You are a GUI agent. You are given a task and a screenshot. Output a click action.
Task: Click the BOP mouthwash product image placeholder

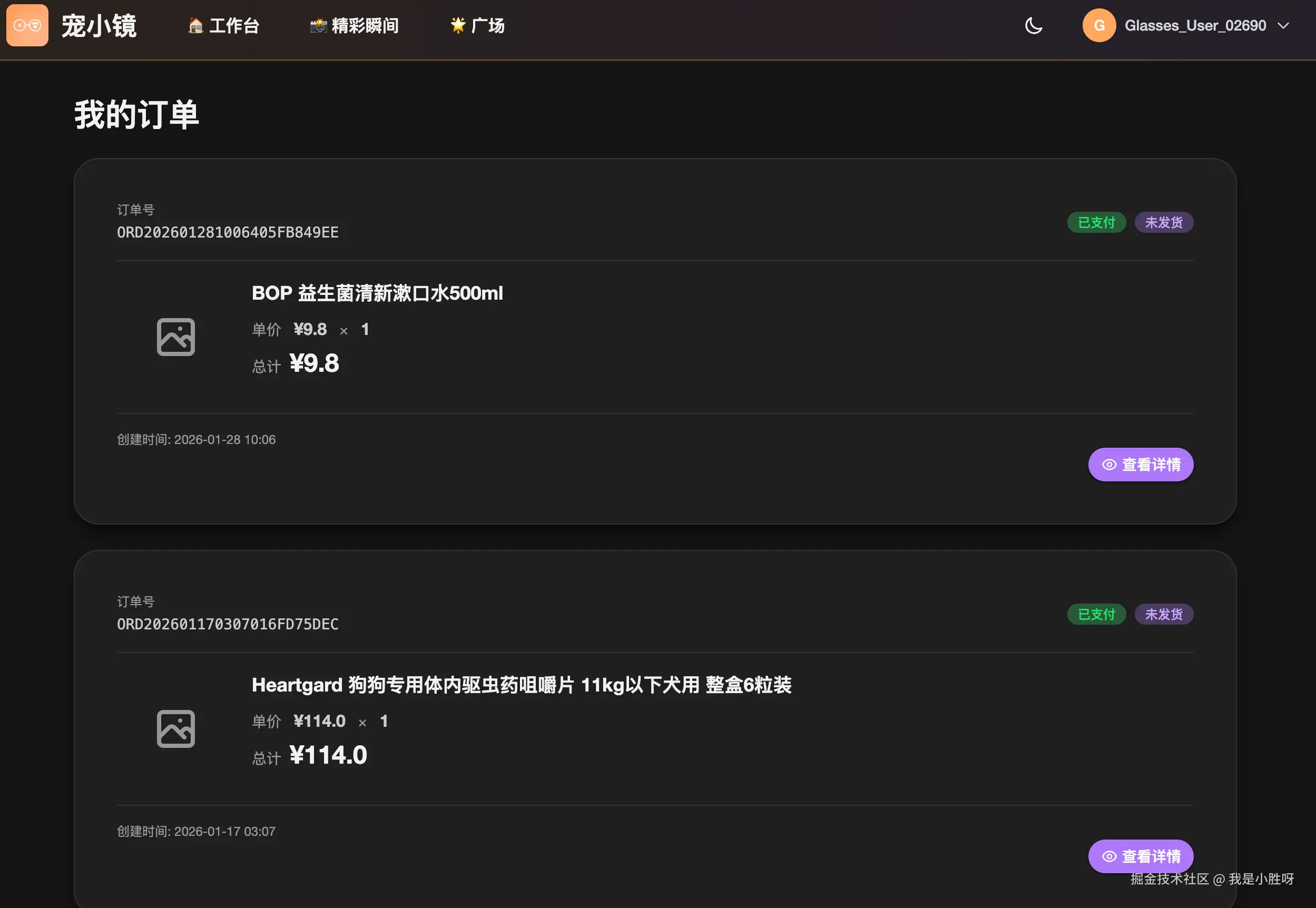176,337
